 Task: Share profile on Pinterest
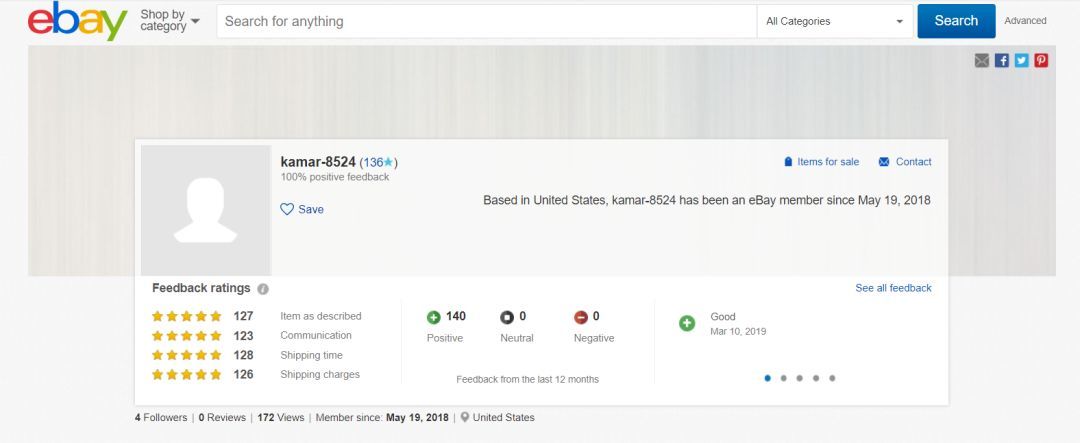pos(1041,60)
